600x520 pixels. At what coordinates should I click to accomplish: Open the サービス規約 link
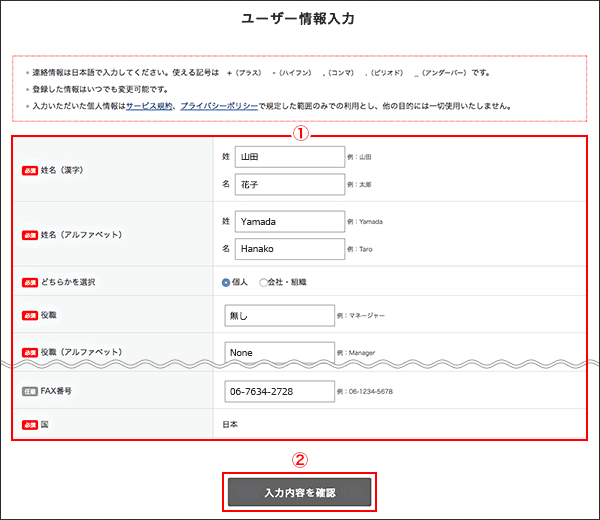(x=150, y=106)
